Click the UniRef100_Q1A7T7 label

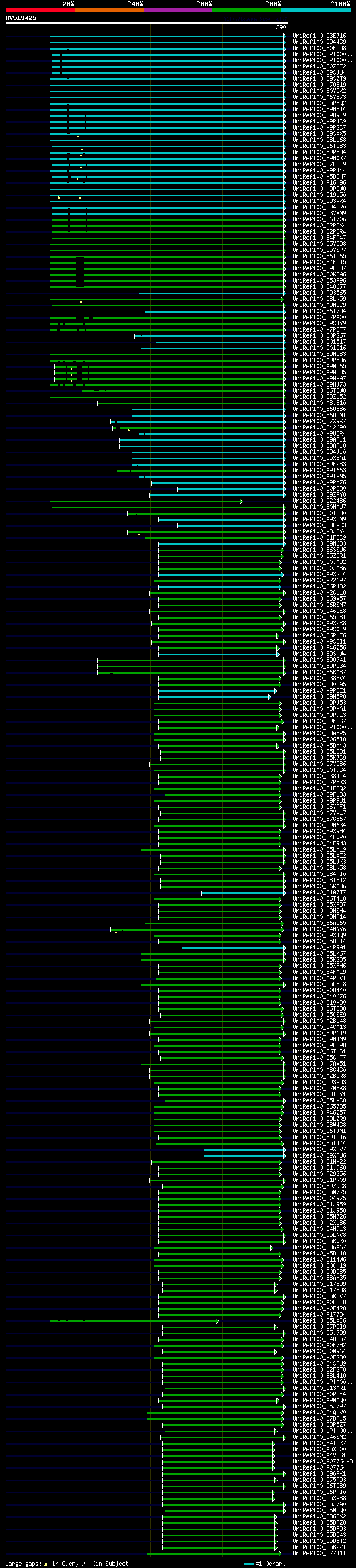(319, 892)
